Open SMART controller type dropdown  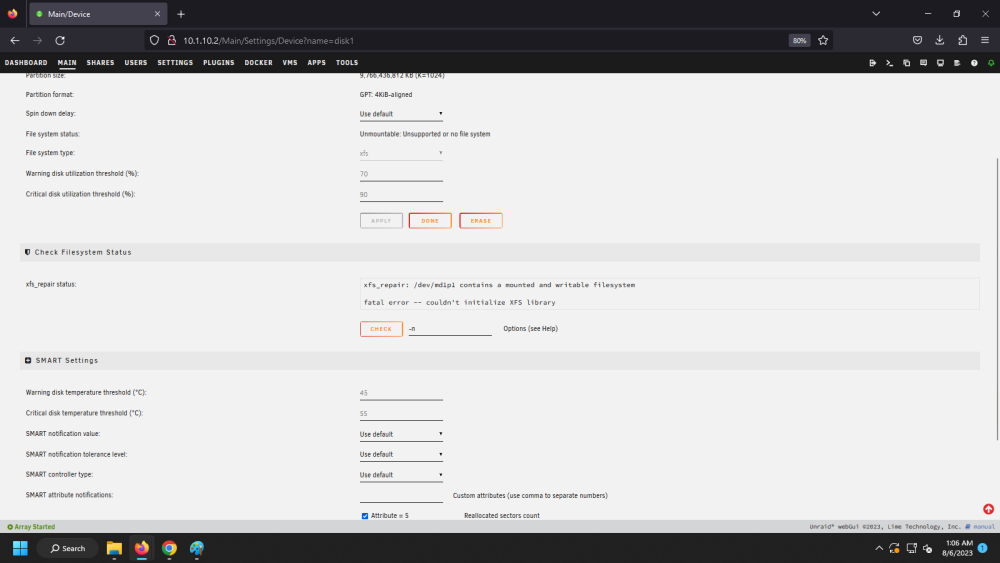click(401, 475)
